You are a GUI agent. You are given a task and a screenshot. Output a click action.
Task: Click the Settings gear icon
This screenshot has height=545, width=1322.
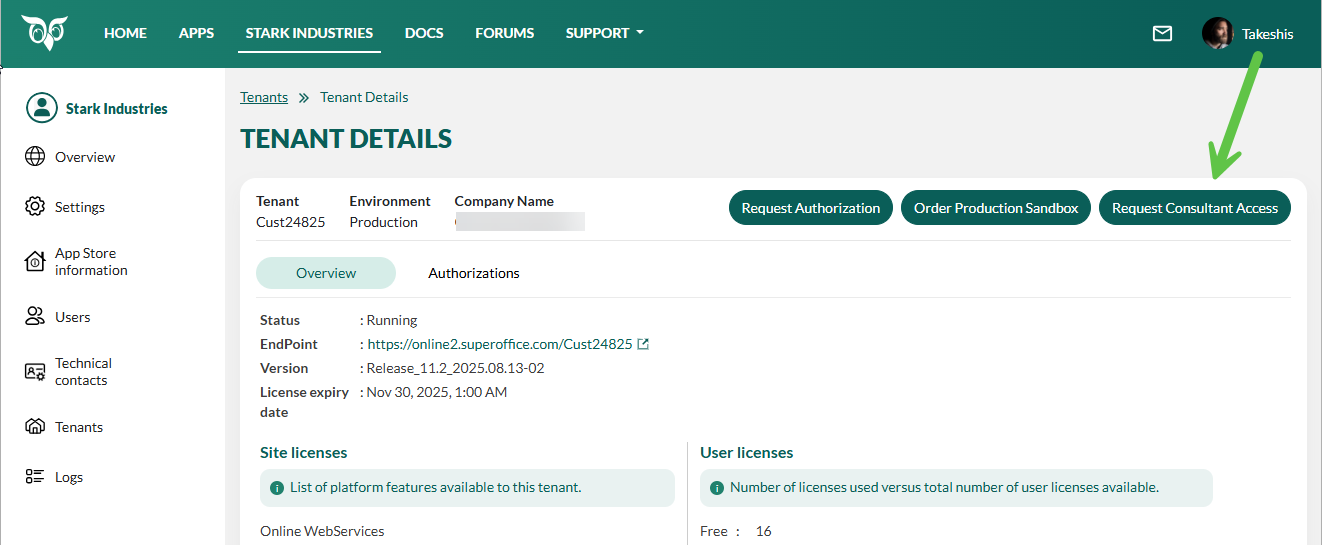(x=35, y=207)
